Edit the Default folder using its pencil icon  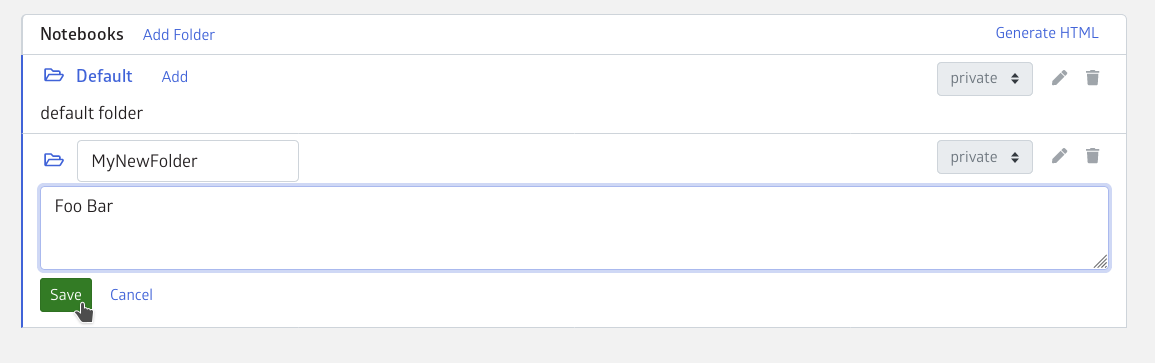(1059, 77)
